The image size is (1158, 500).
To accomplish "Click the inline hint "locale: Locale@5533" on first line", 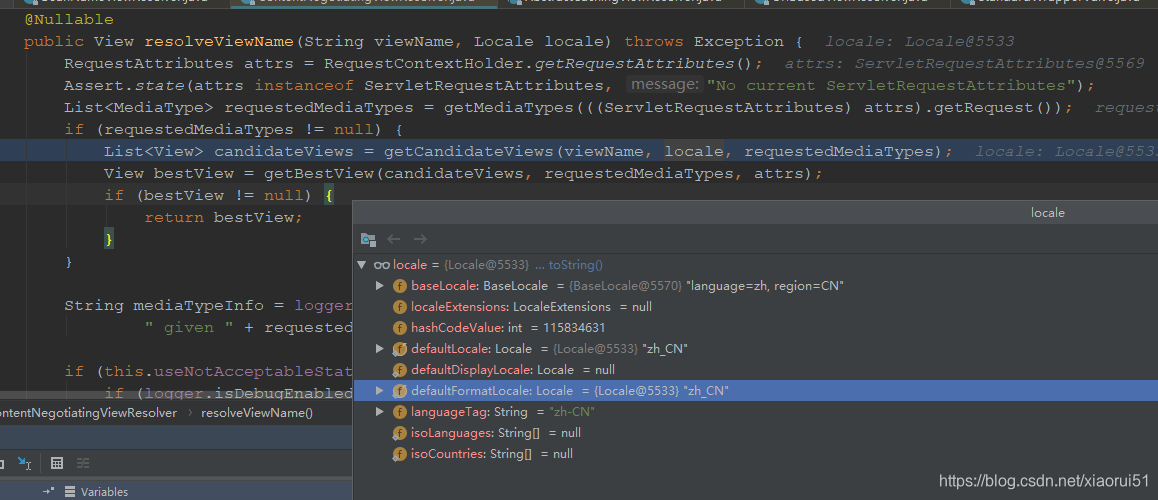I will coord(919,41).
